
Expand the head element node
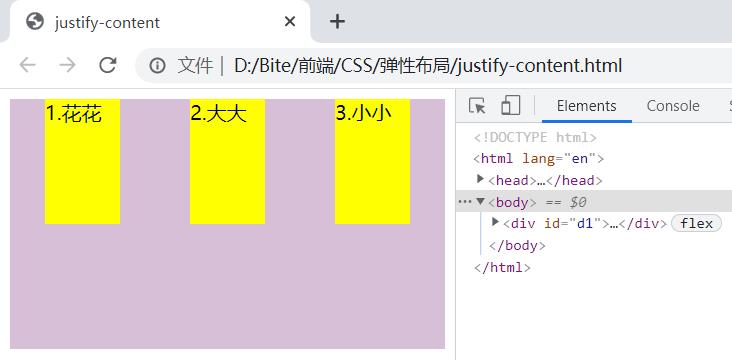click(x=480, y=179)
